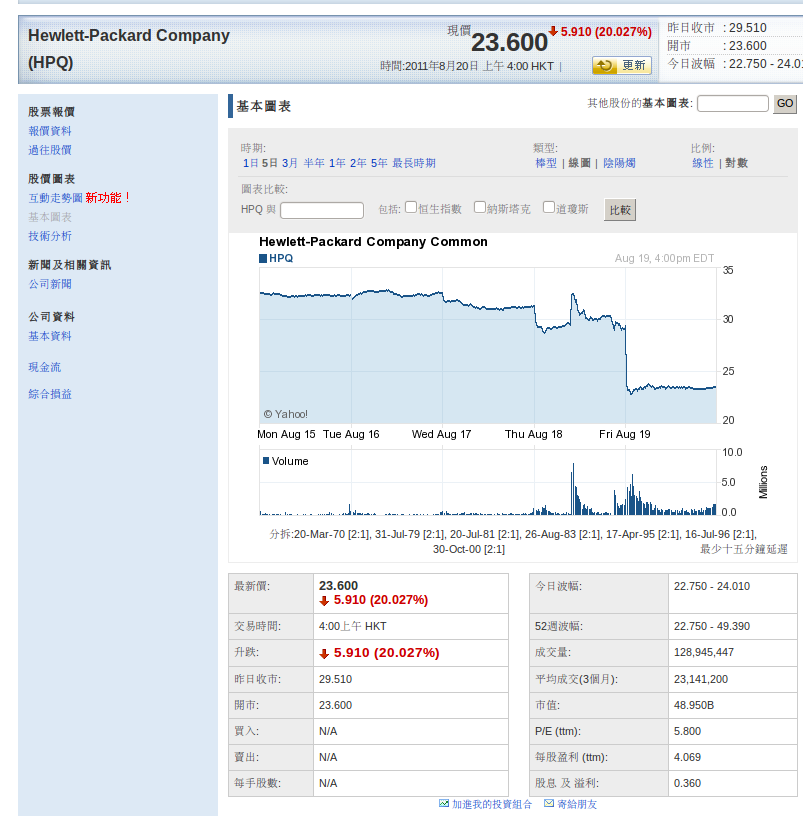The image size is (803, 816).
Task: Click the refresh arrow icon on 更新
Action: [605, 66]
